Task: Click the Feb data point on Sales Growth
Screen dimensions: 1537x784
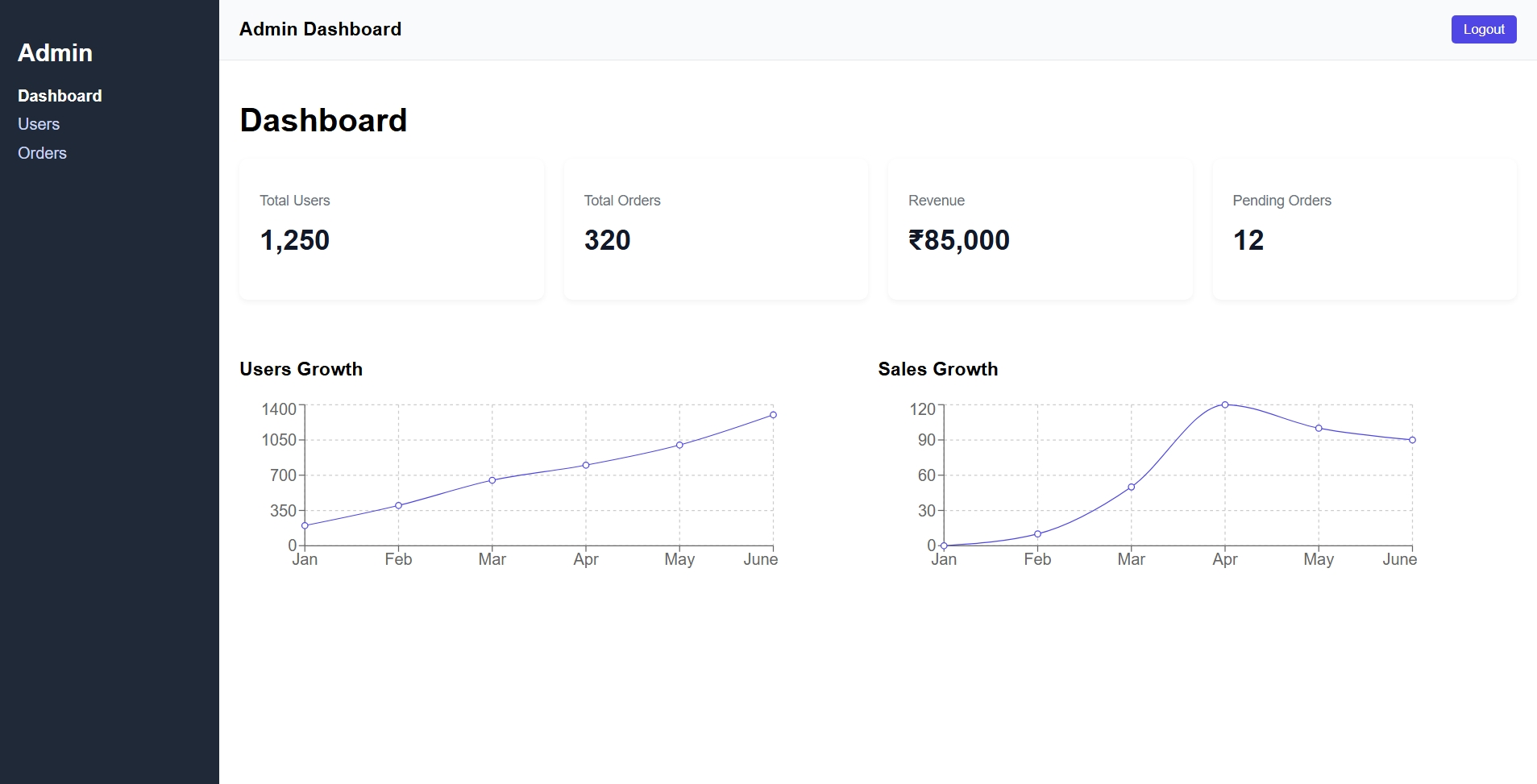Action: 1037,533
